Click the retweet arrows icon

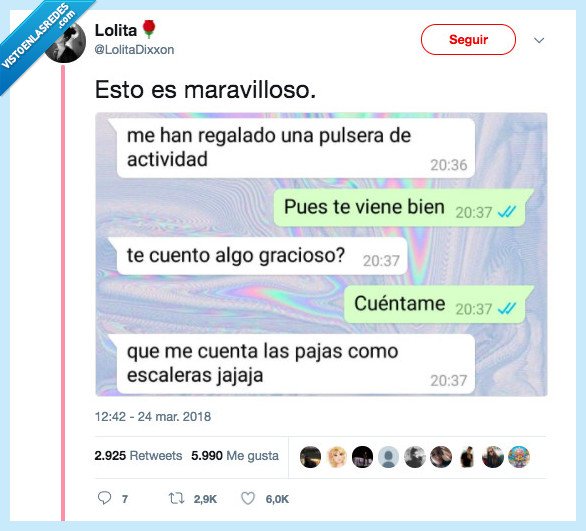(176, 498)
